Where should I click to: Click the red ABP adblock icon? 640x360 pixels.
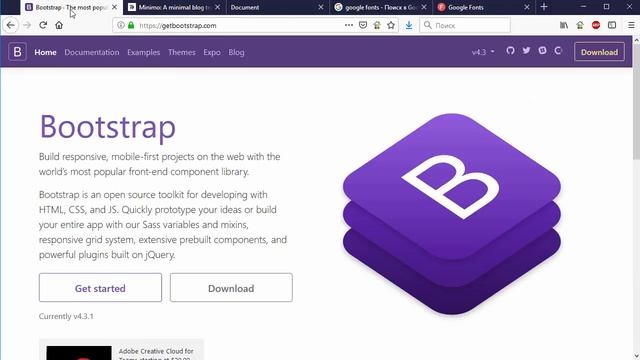[596, 25]
